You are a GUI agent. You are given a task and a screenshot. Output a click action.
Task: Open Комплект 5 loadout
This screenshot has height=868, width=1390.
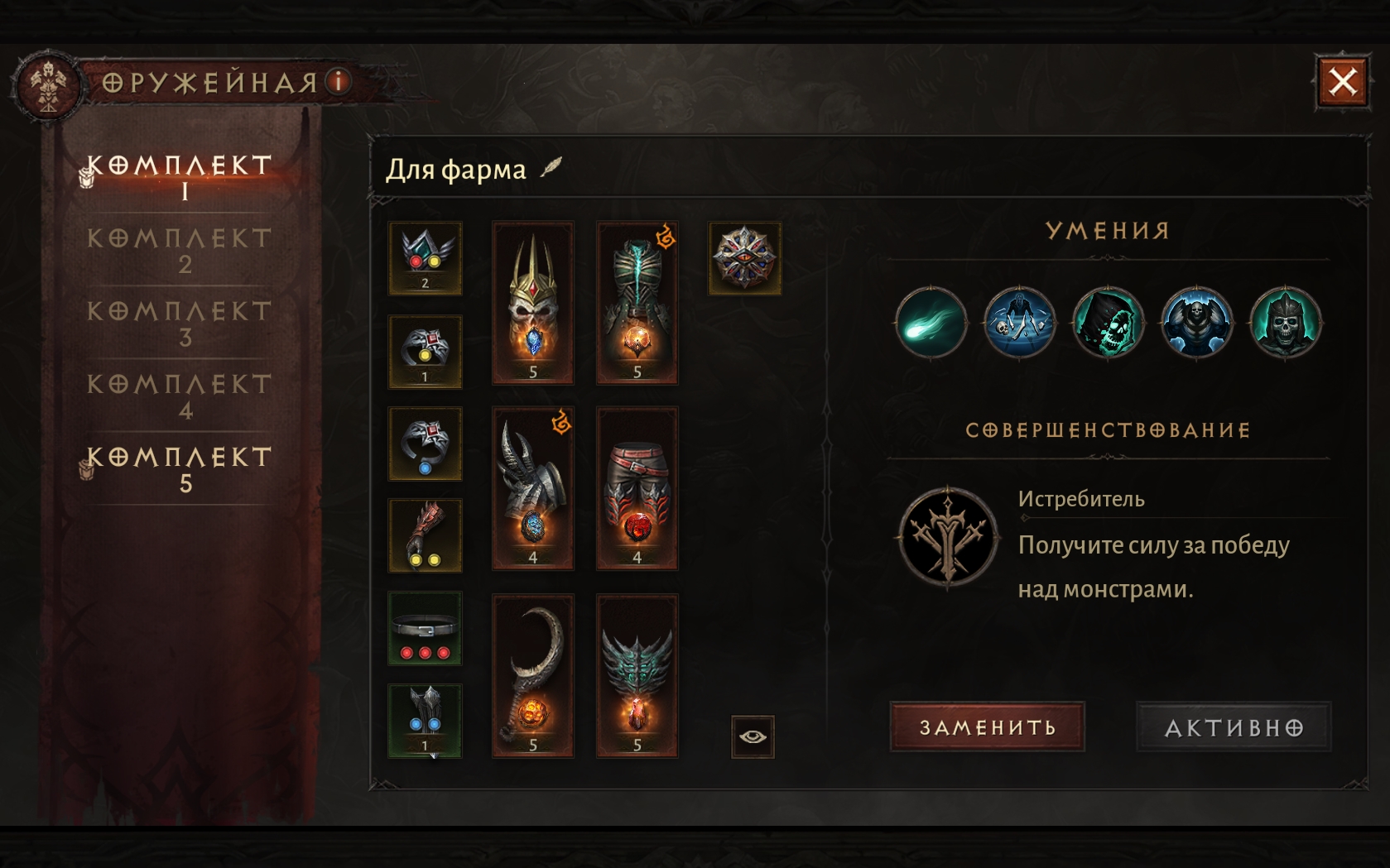tap(180, 469)
